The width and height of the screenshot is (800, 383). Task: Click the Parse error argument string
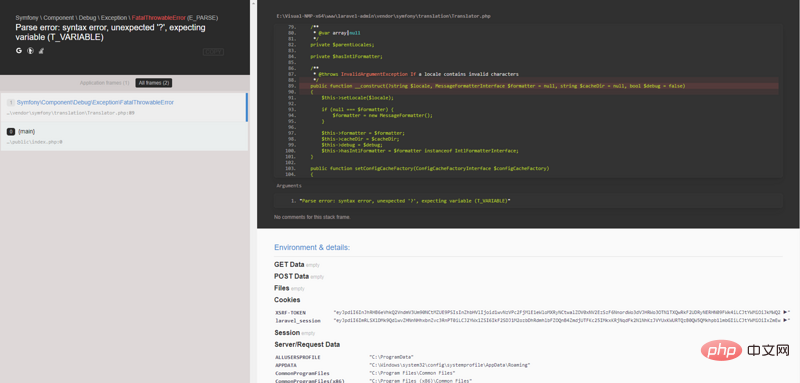405,201
